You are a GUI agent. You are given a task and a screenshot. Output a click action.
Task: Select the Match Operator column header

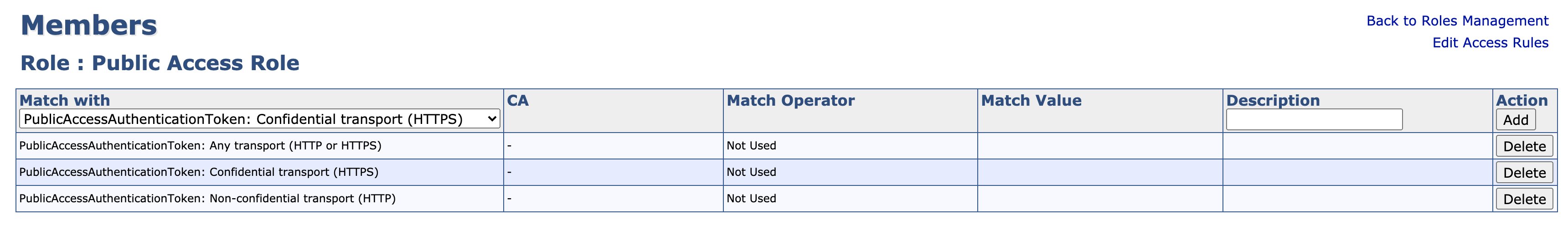click(790, 100)
